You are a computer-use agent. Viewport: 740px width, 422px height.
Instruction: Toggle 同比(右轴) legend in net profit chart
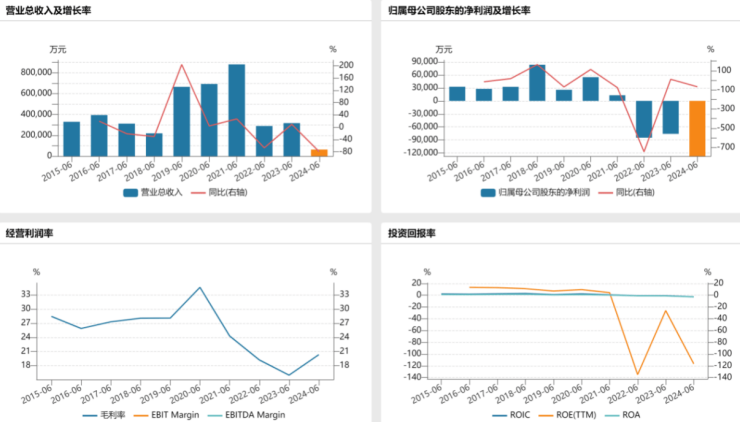626,193
